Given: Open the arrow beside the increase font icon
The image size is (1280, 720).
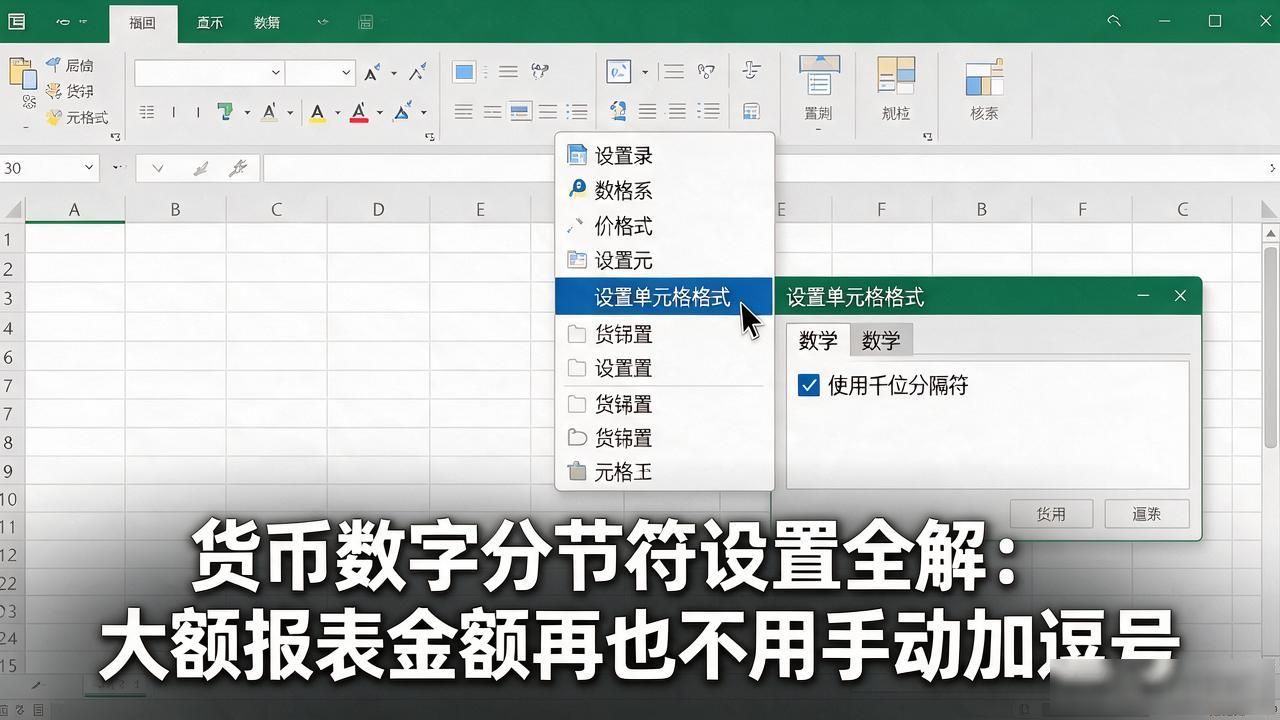Looking at the screenshot, I should pyautogui.click(x=393, y=73).
